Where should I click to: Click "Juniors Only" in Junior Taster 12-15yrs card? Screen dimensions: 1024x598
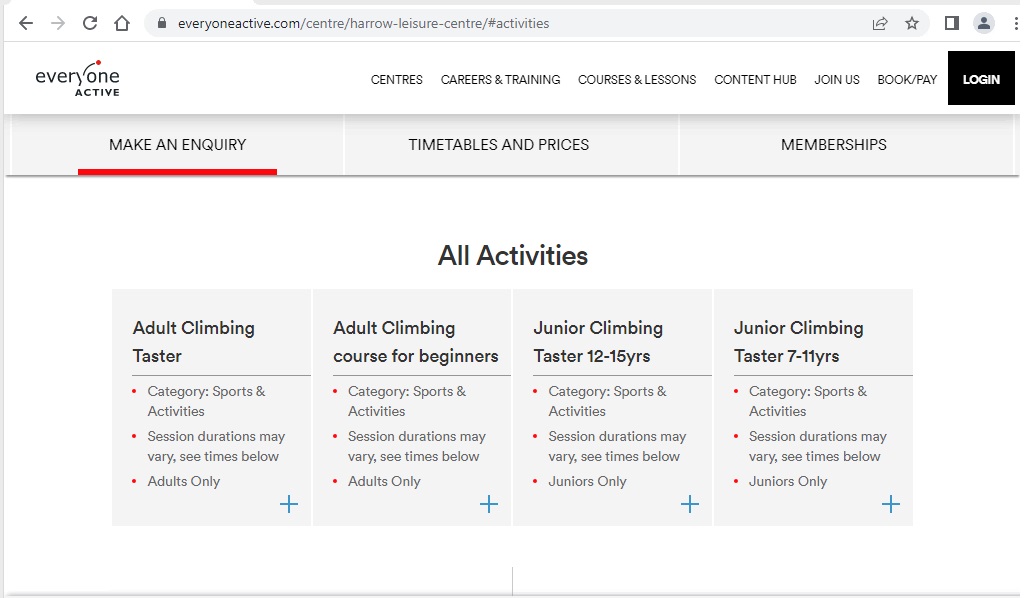587,481
